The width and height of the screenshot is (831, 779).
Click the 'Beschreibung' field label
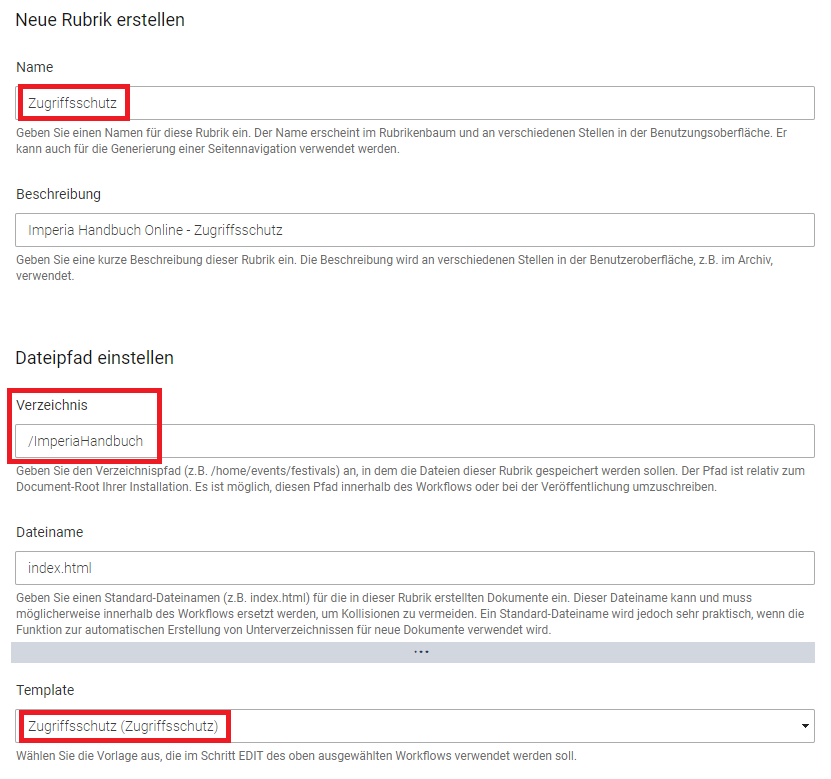coord(58,194)
